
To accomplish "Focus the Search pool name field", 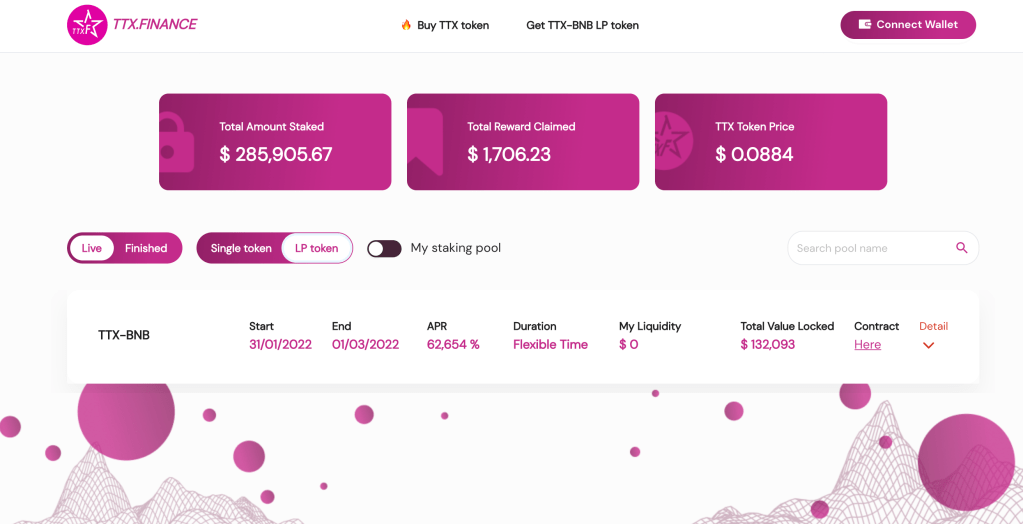I will pyautogui.click(x=868, y=248).
